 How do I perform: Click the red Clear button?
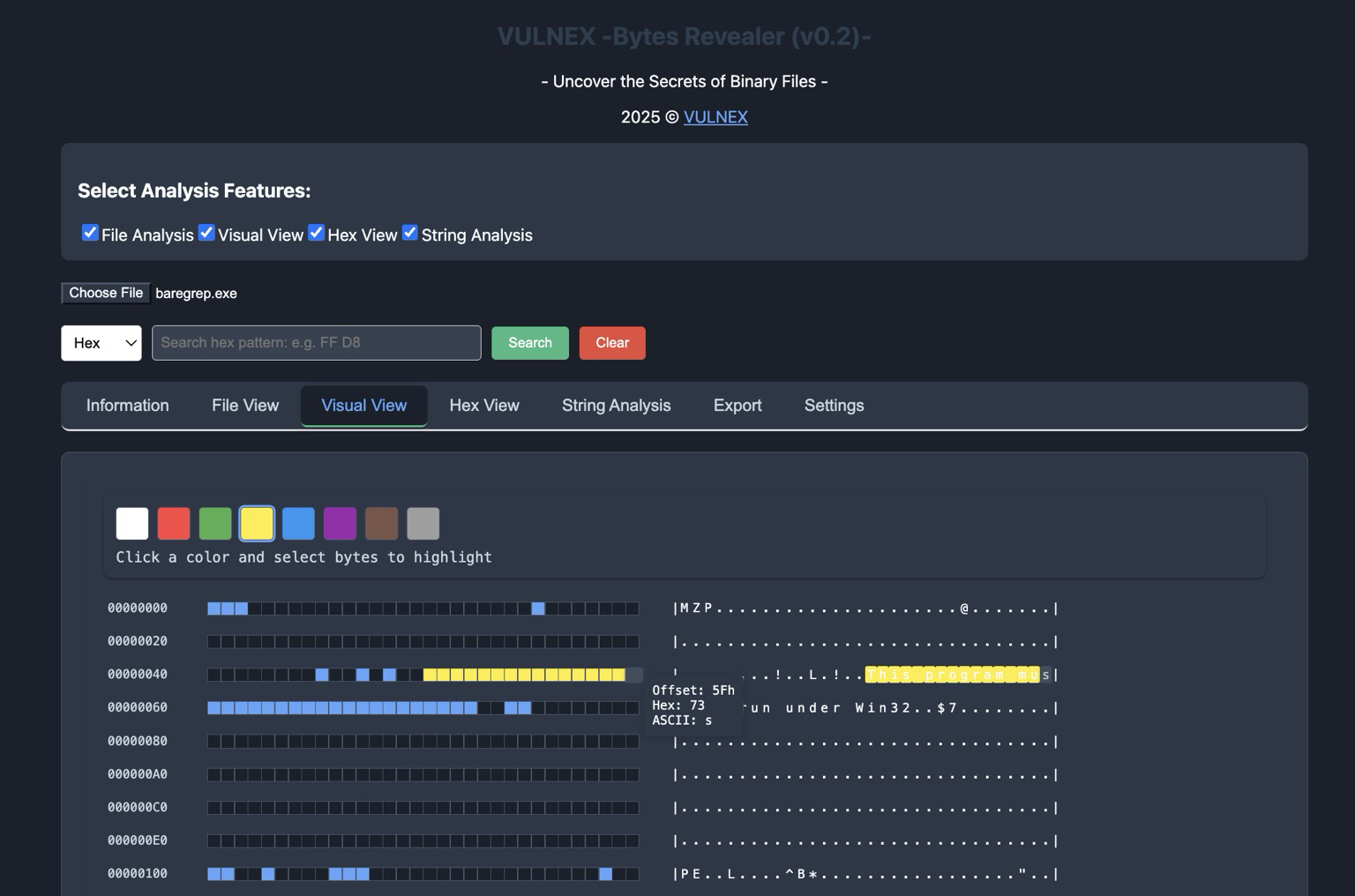tap(612, 343)
